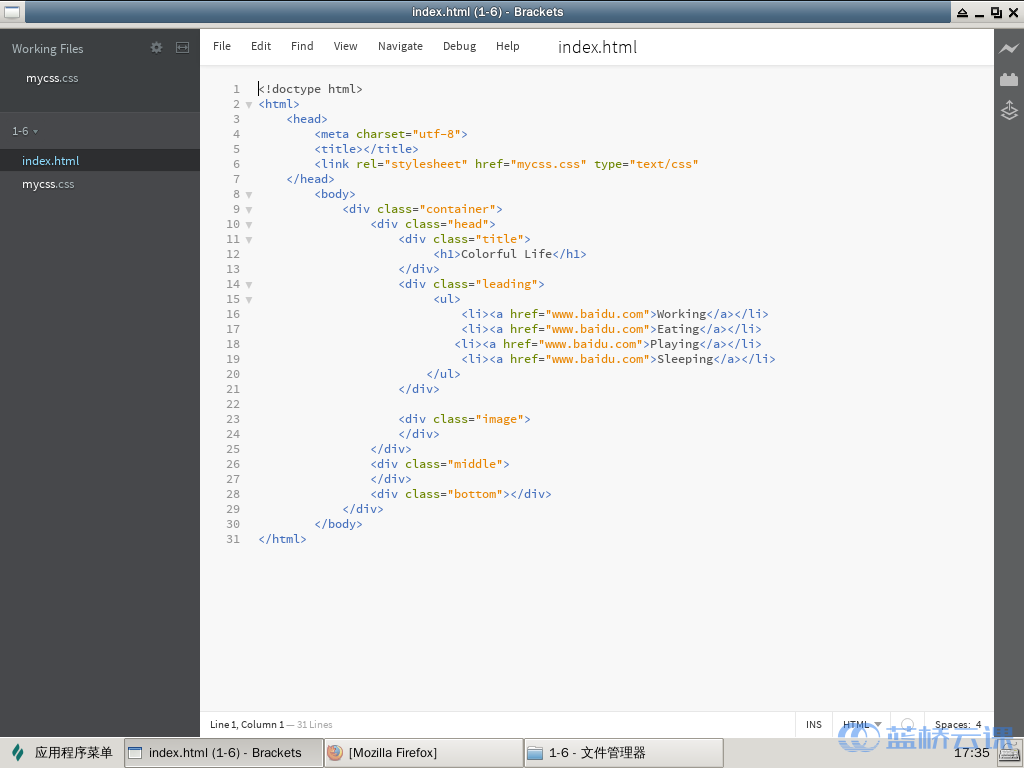This screenshot has width=1024, height=768.
Task: Open Working Files gear settings
Action: click(x=156, y=48)
